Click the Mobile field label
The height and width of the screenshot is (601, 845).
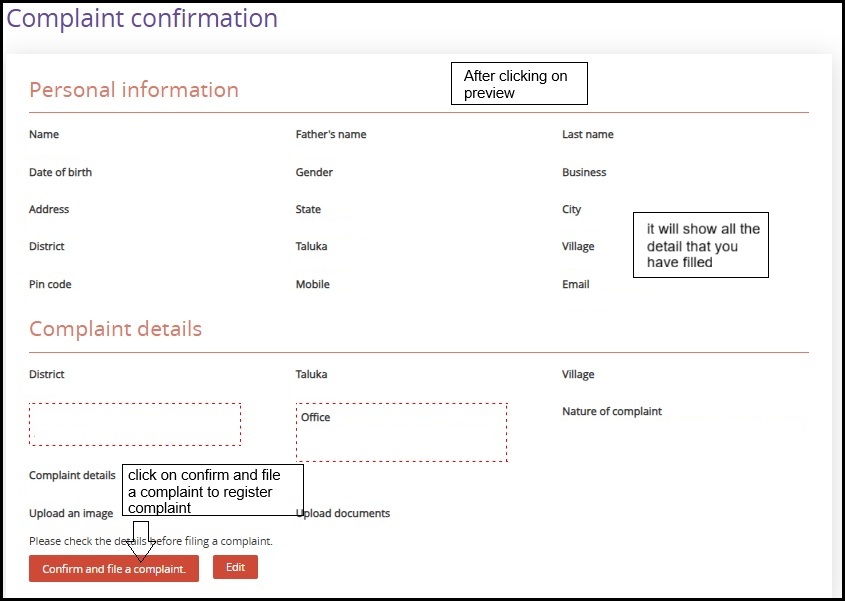tap(313, 285)
